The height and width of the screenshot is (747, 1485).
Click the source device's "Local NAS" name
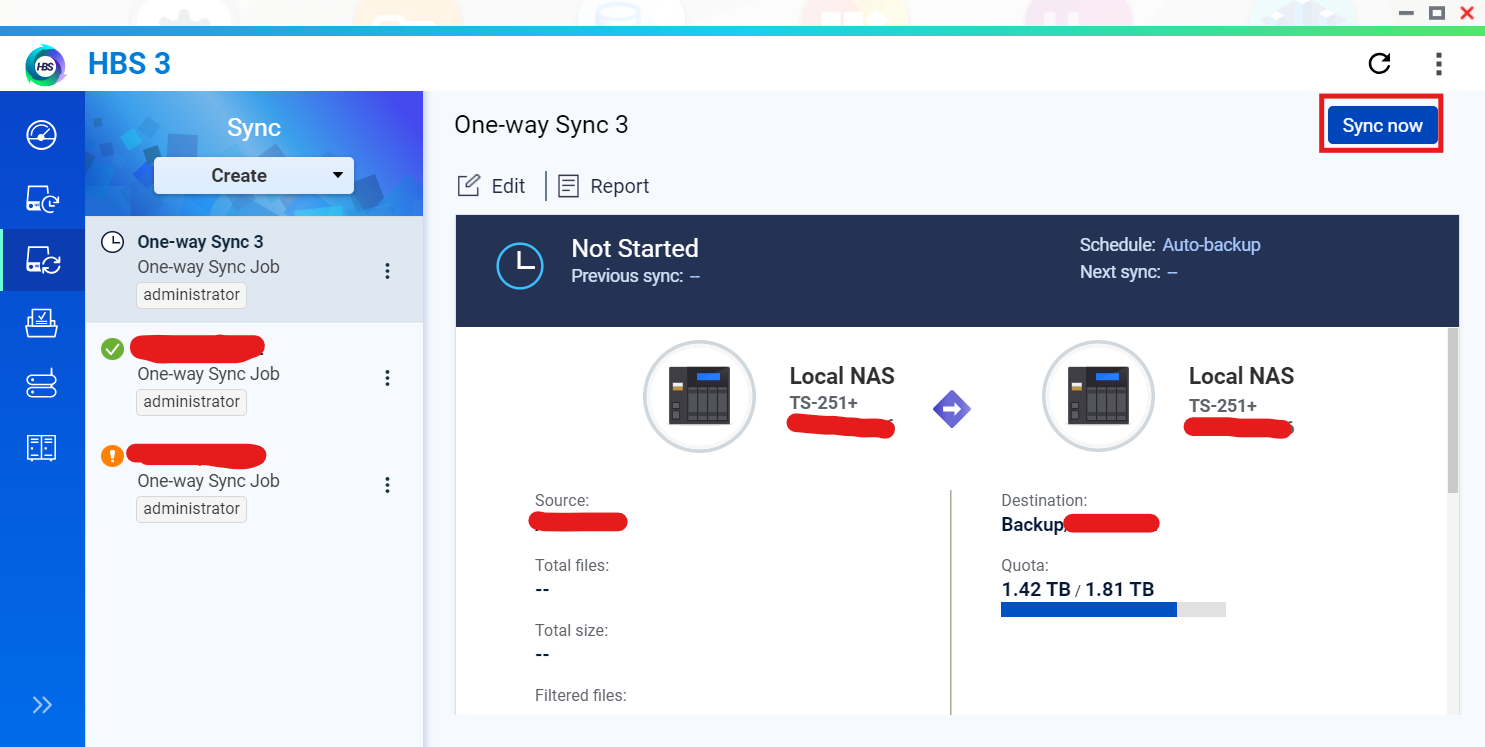tap(842, 376)
